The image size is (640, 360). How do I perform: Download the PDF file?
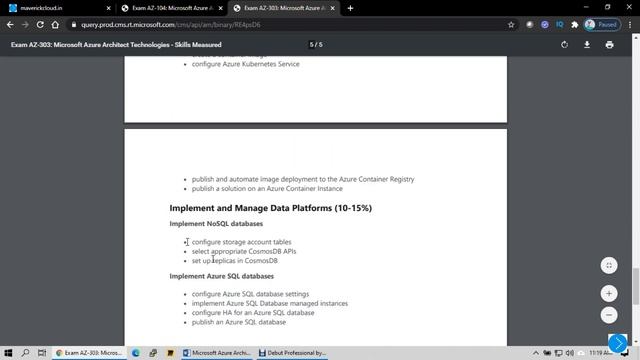pyautogui.click(x=587, y=44)
